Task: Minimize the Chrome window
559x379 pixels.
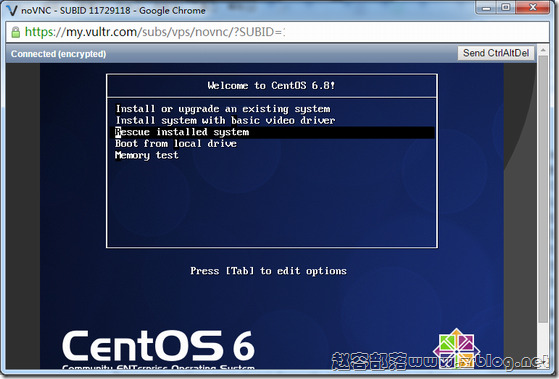Action: pyautogui.click(x=487, y=7)
